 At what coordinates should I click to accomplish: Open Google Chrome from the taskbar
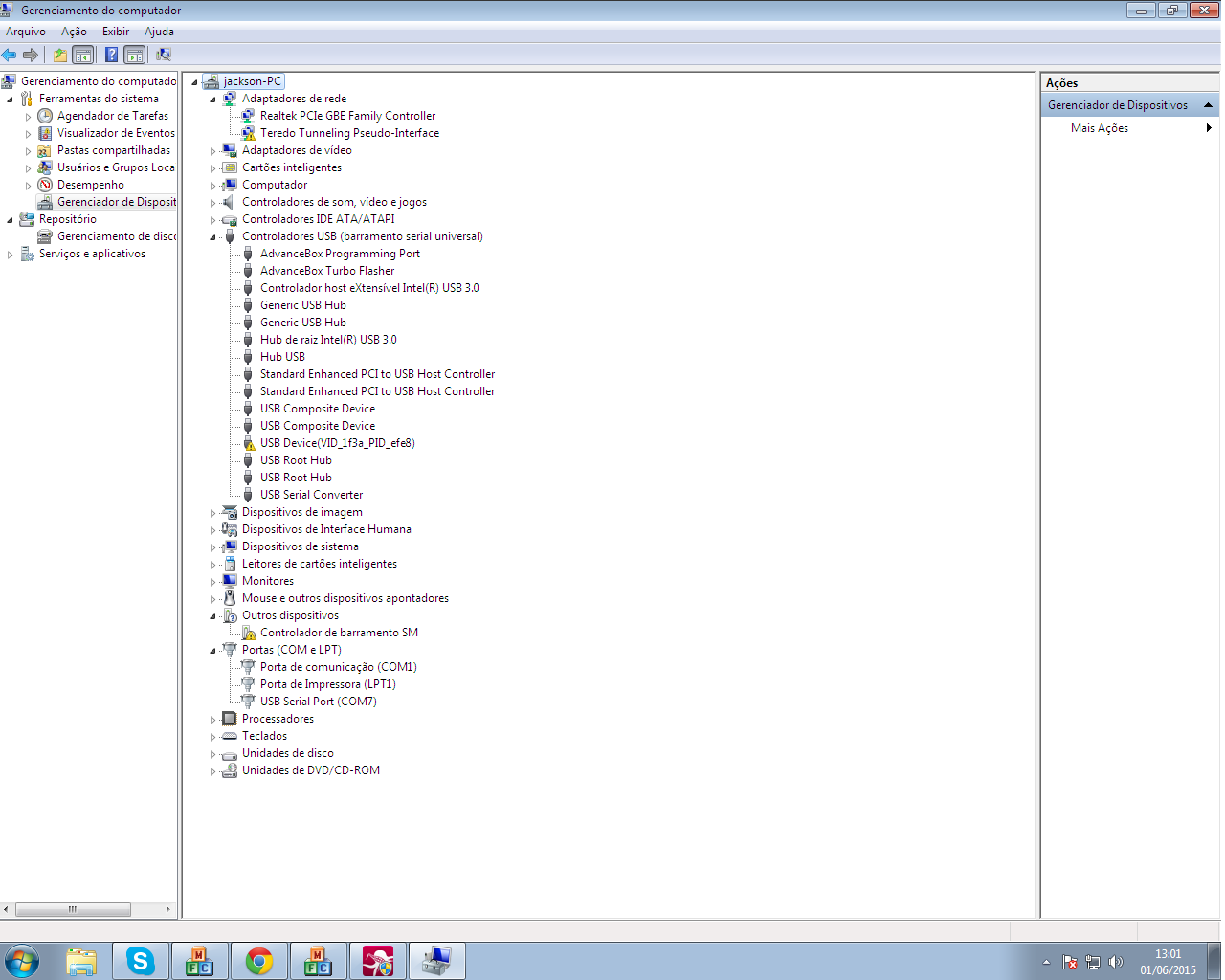259,961
